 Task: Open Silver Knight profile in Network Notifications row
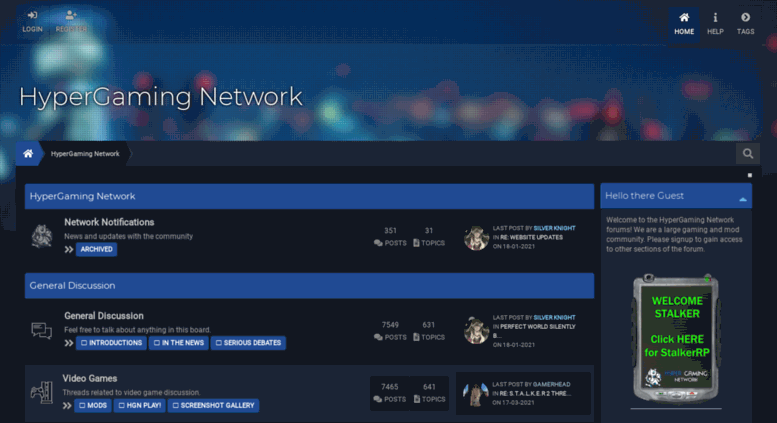554,228
